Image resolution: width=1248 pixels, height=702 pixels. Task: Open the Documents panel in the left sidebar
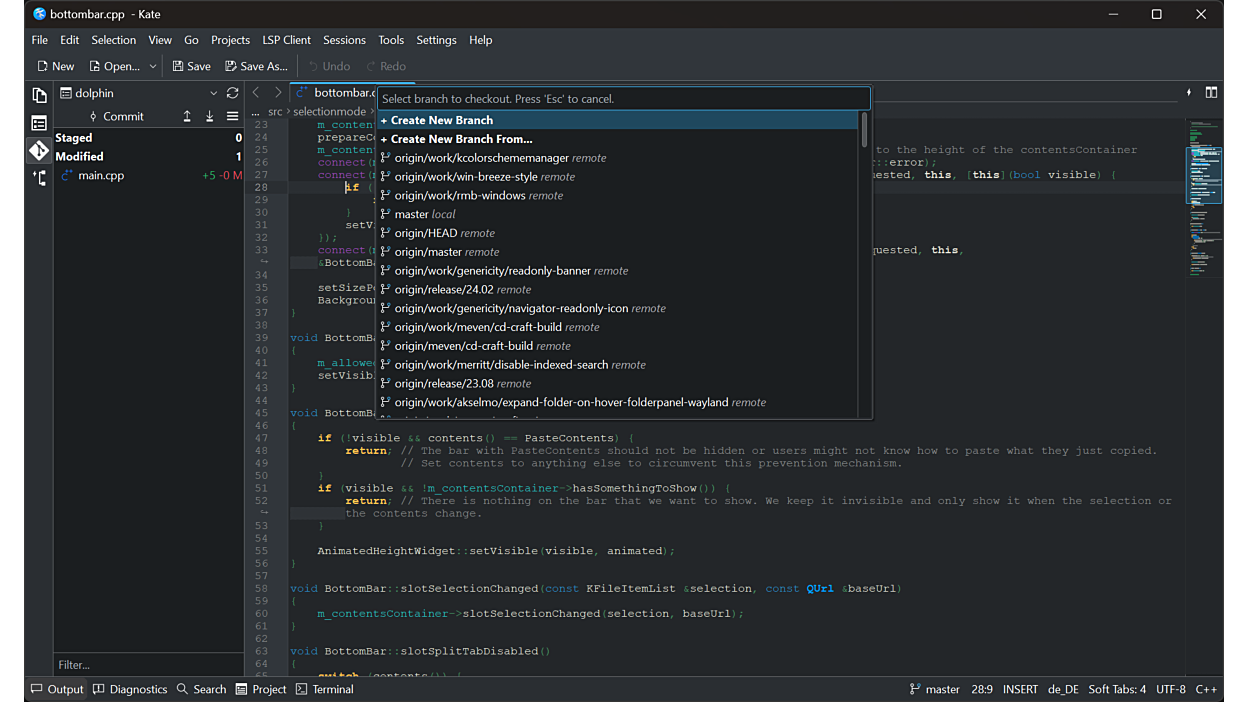(39, 96)
